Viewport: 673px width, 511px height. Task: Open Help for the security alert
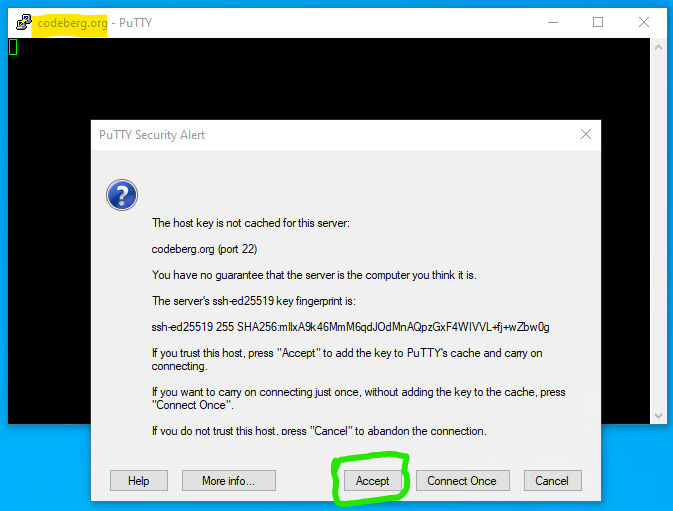coord(139,481)
